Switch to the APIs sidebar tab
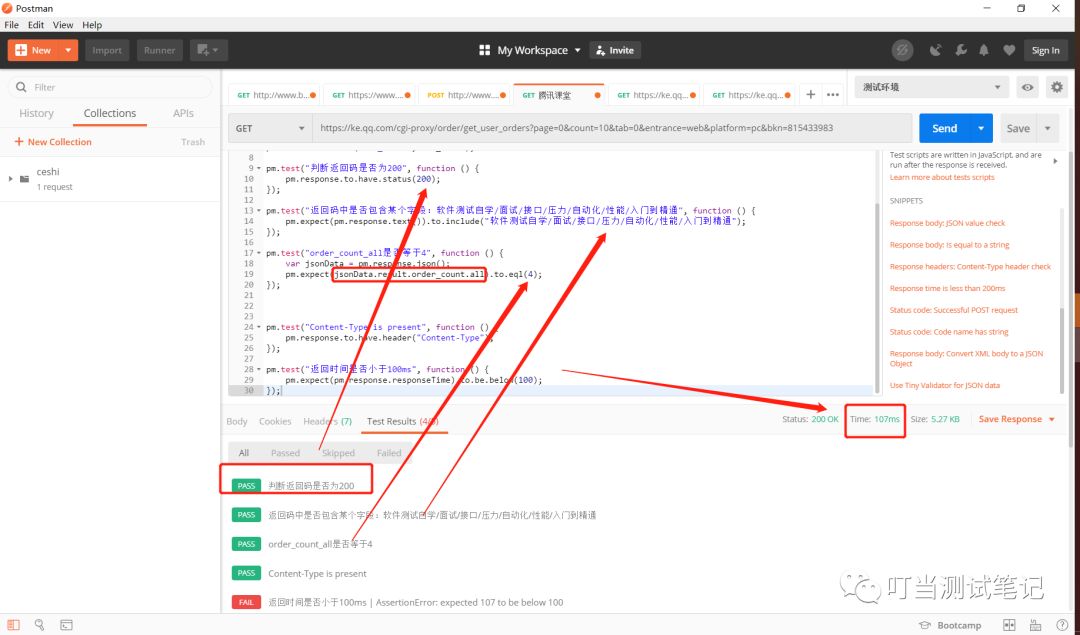1080x635 pixels. click(183, 113)
